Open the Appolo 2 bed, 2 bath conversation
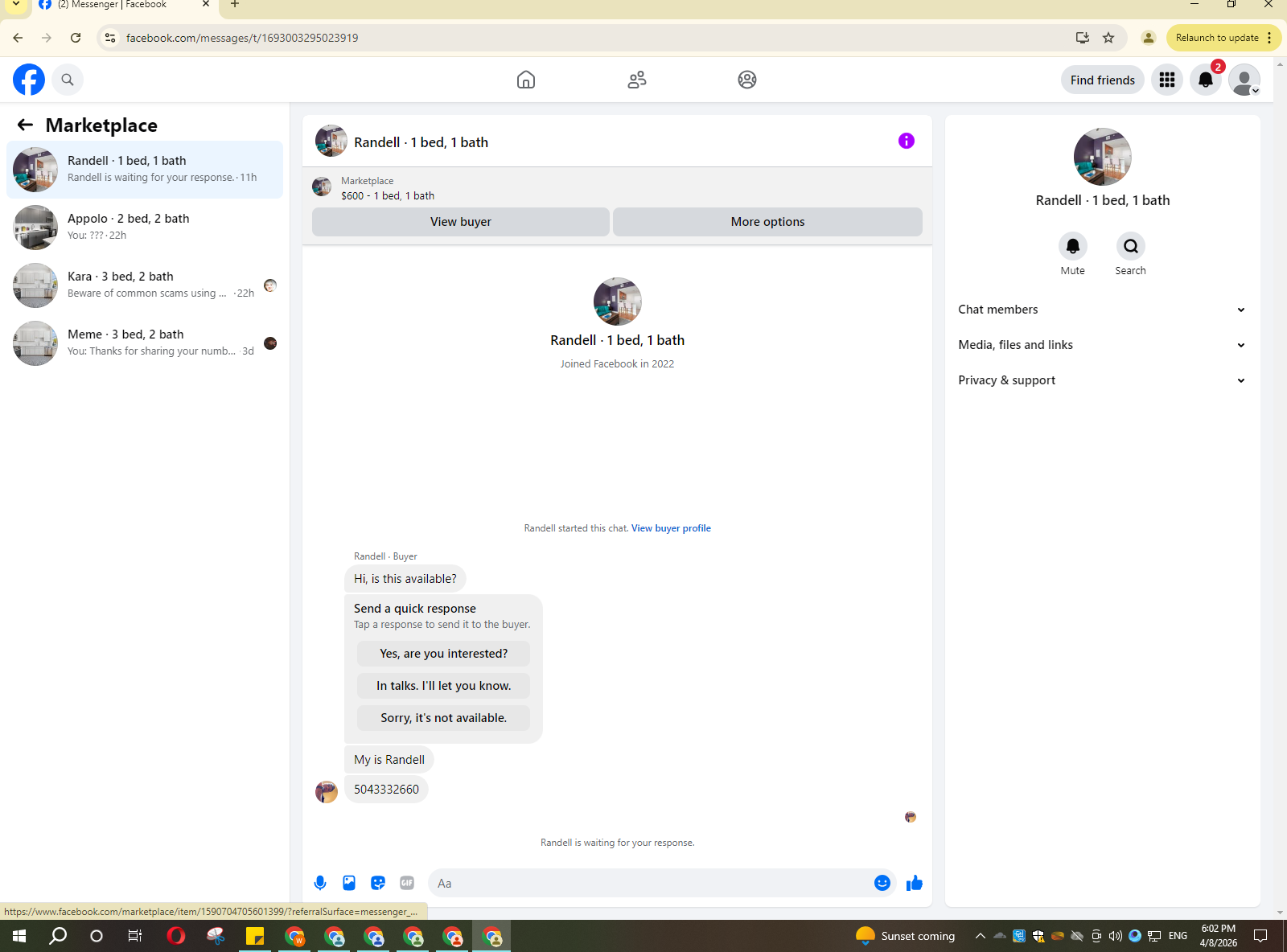Screen dimensions: 1287x952 click(x=145, y=228)
